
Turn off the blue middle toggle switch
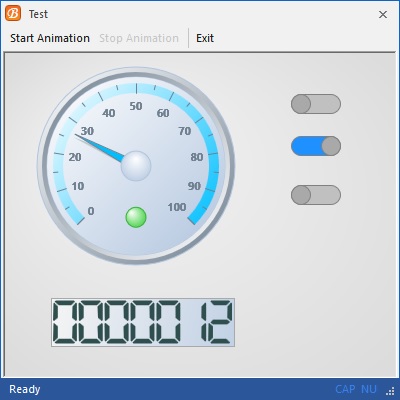316,146
